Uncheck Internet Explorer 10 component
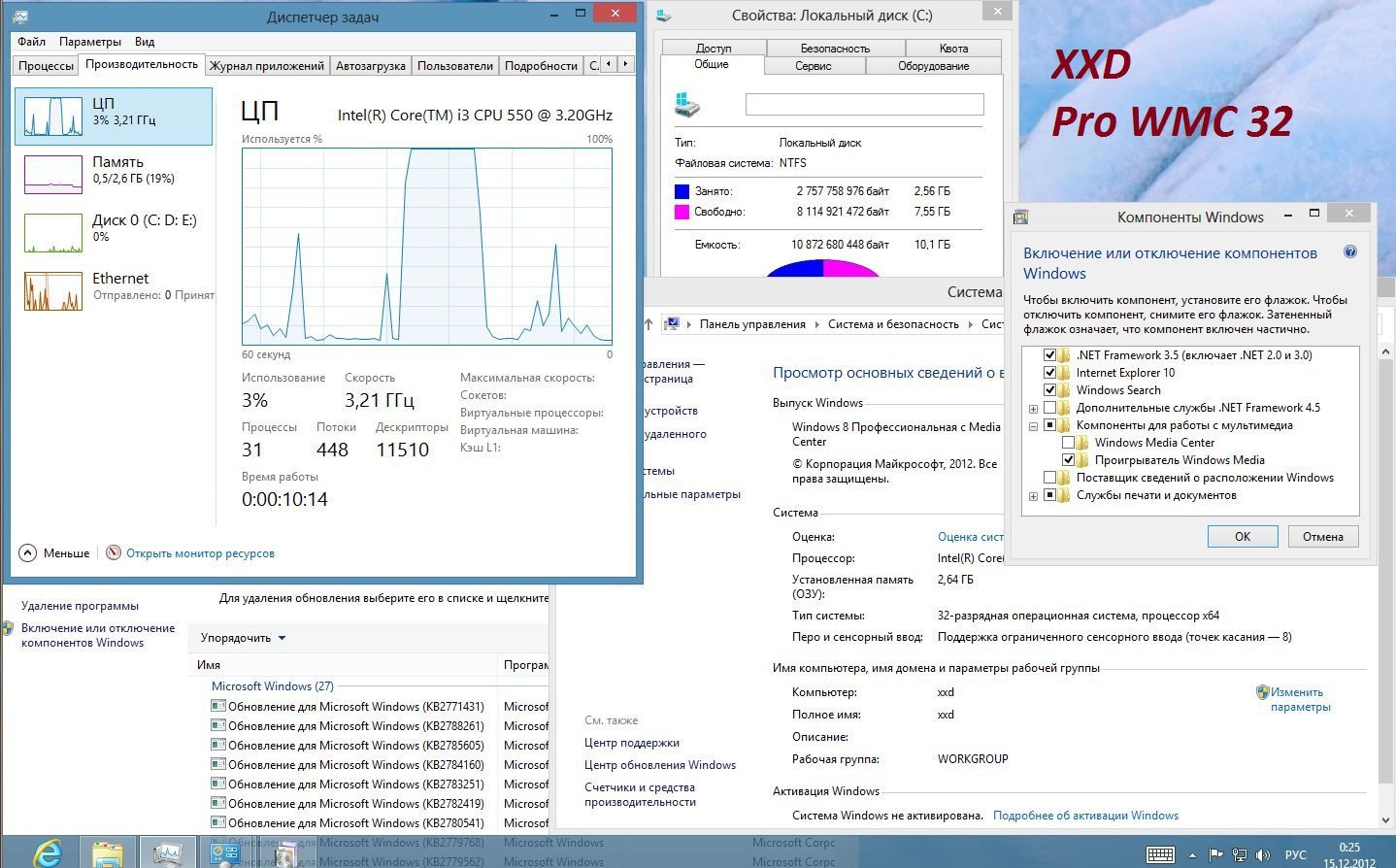 1049,373
